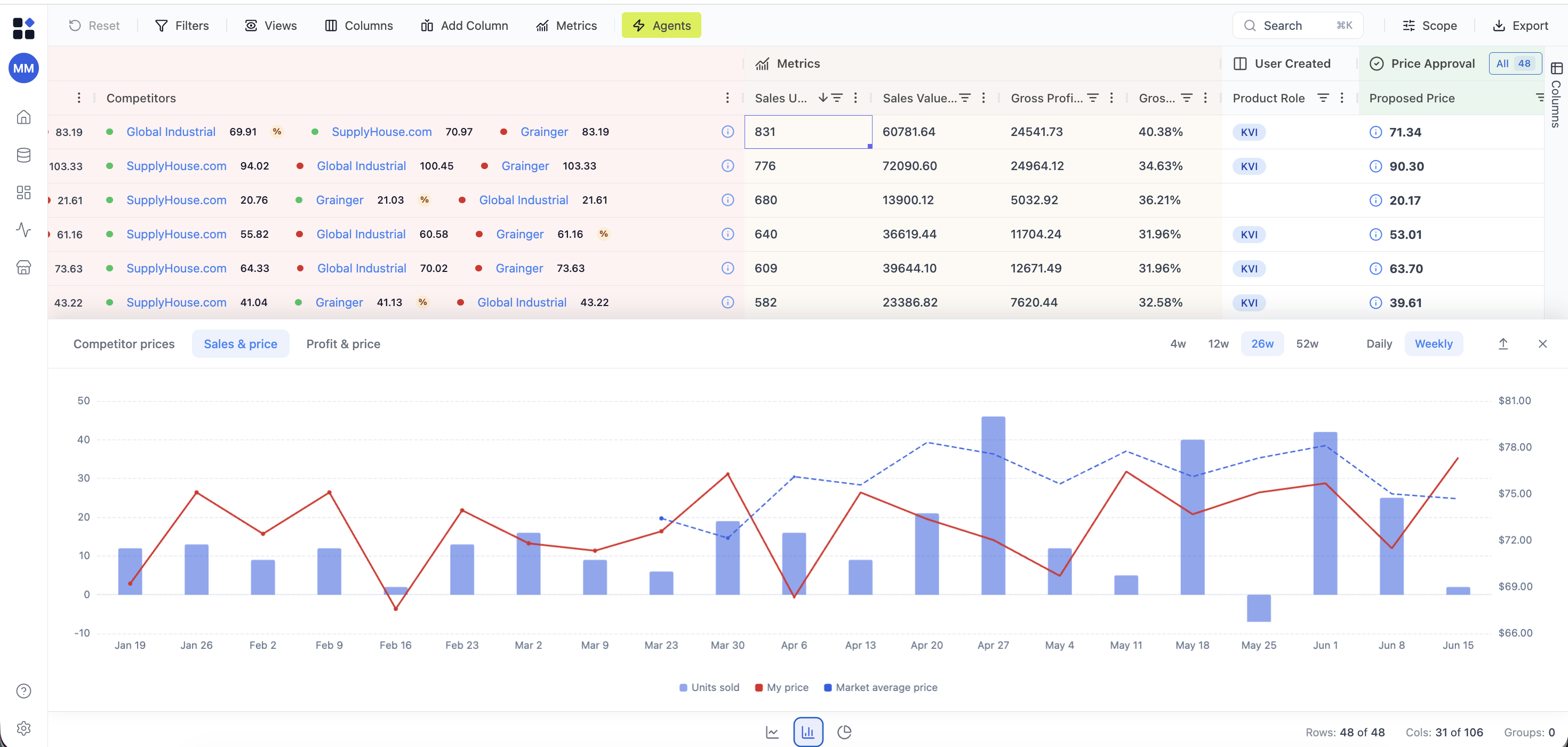Viewport: 1568px width, 747px height.
Task: Toggle the Market average price legend series
Action: point(880,687)
